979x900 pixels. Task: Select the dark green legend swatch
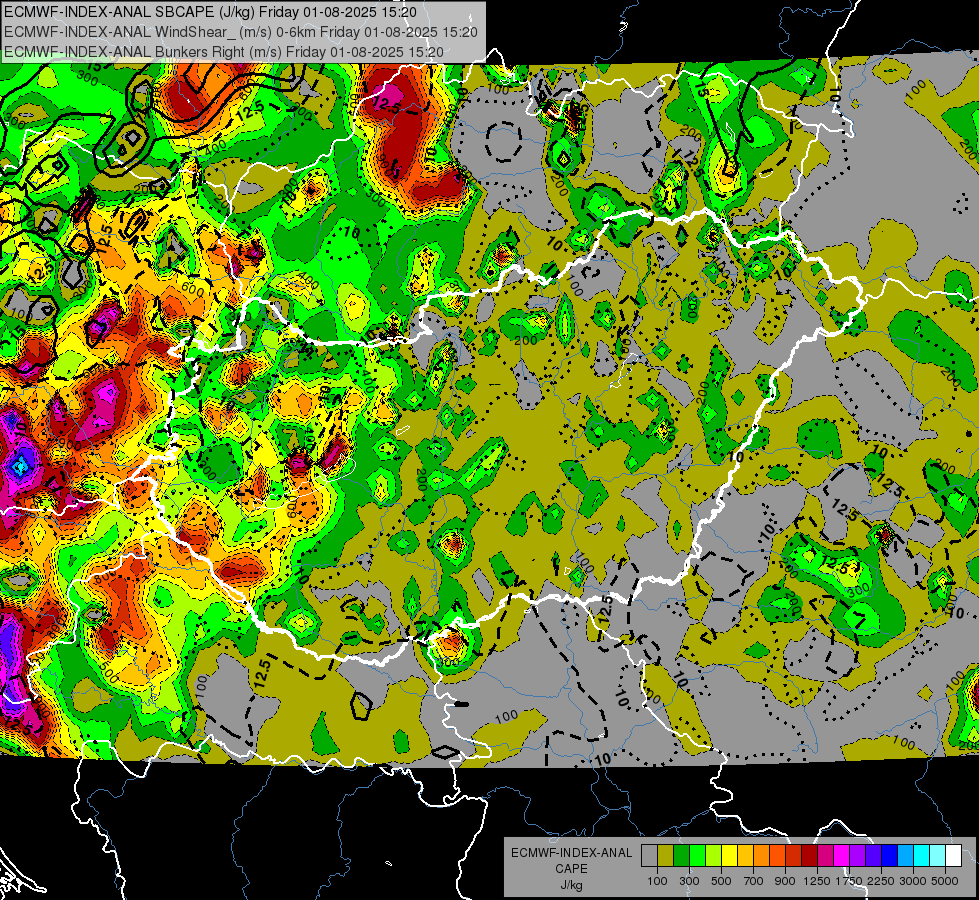coord(681,856)
